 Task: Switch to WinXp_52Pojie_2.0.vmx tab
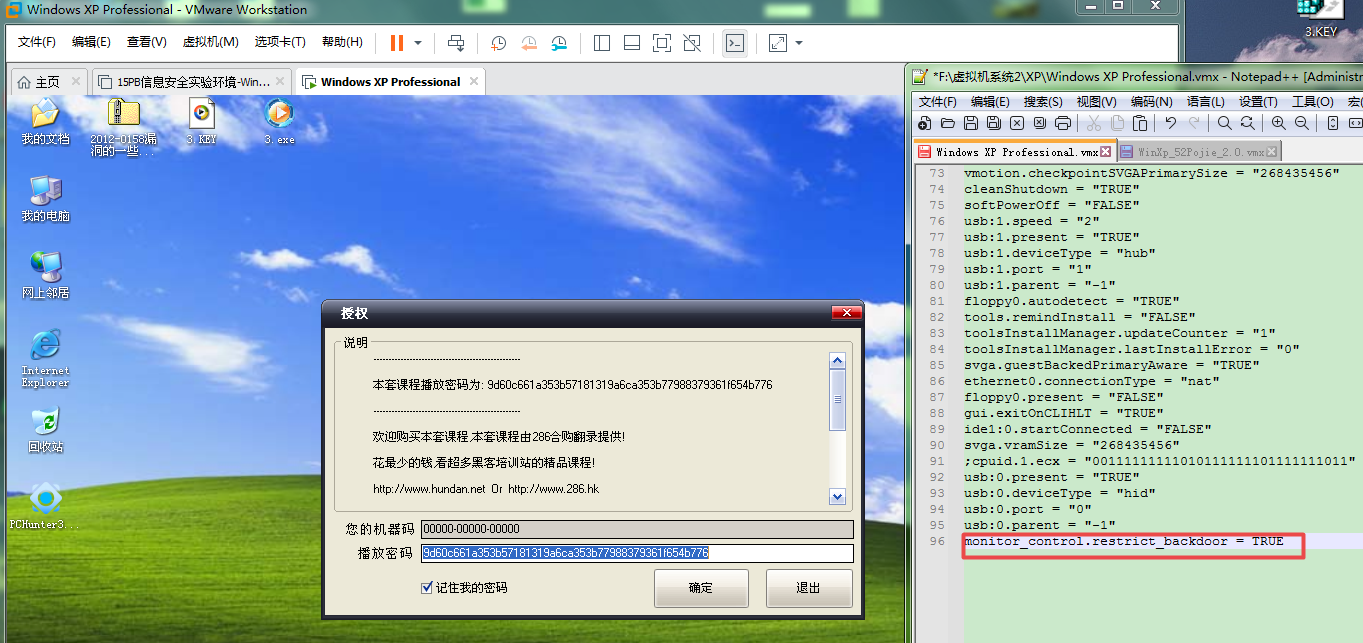coord(1198,152)
